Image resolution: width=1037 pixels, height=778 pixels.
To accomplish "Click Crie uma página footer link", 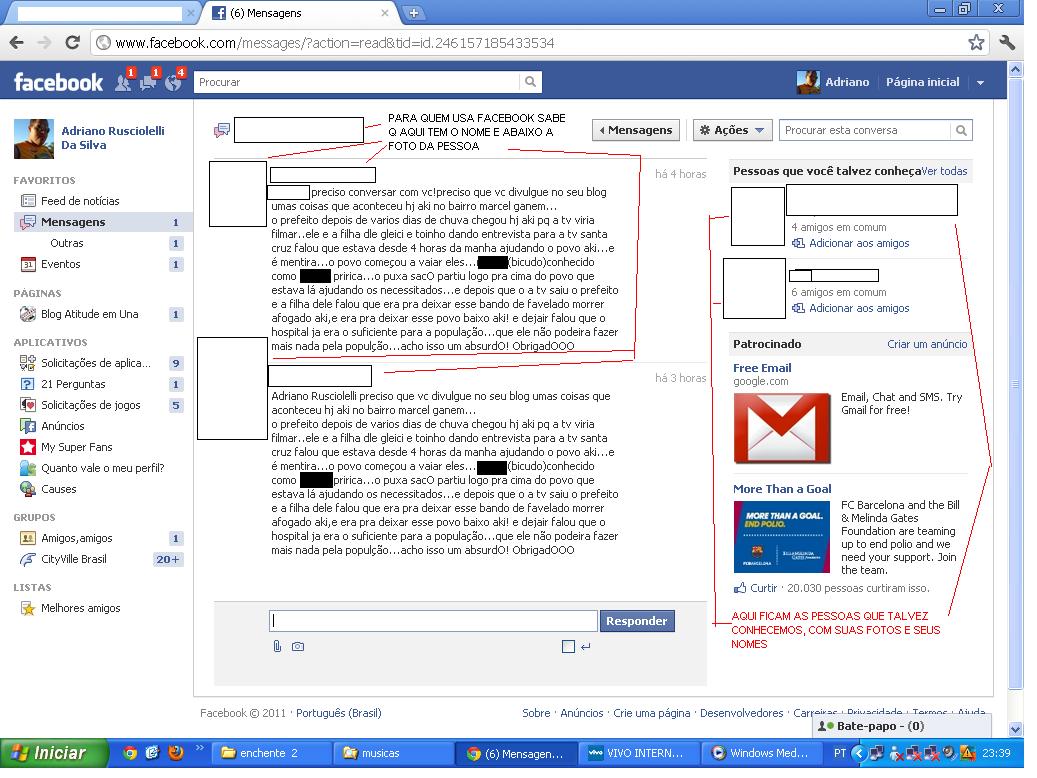I will [x=651, y=713].
